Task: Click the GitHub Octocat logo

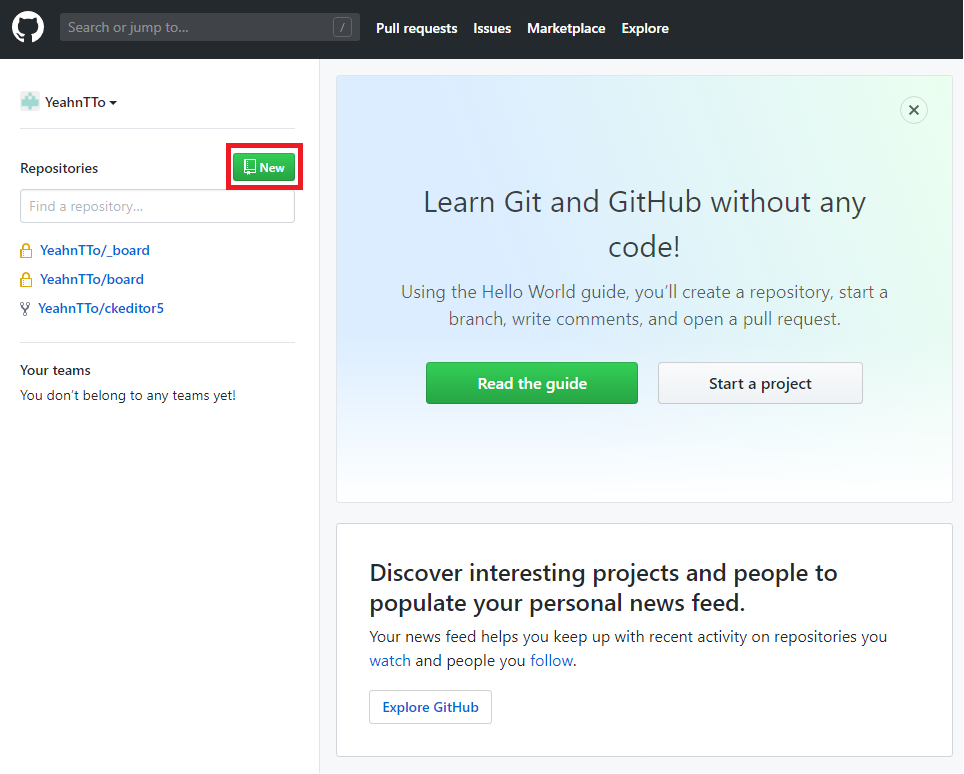Action: point(28,28)
